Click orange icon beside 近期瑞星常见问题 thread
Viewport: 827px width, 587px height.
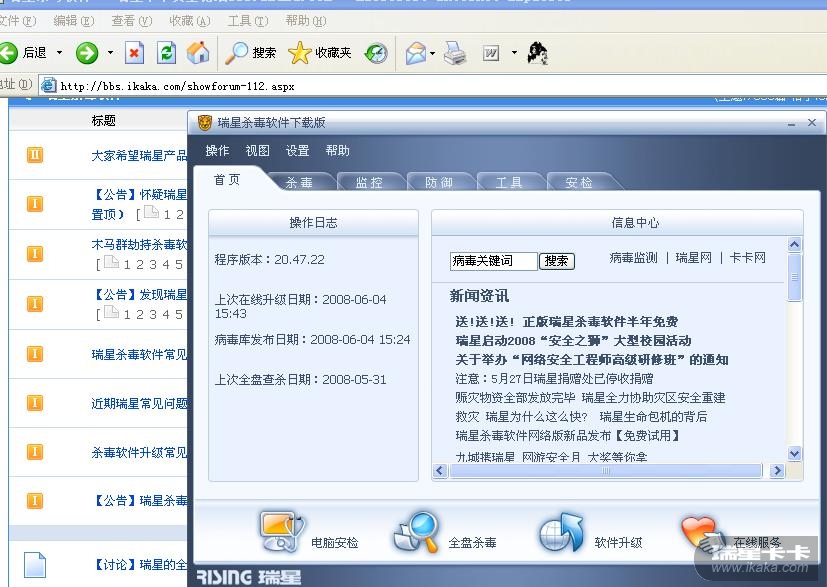35,403
